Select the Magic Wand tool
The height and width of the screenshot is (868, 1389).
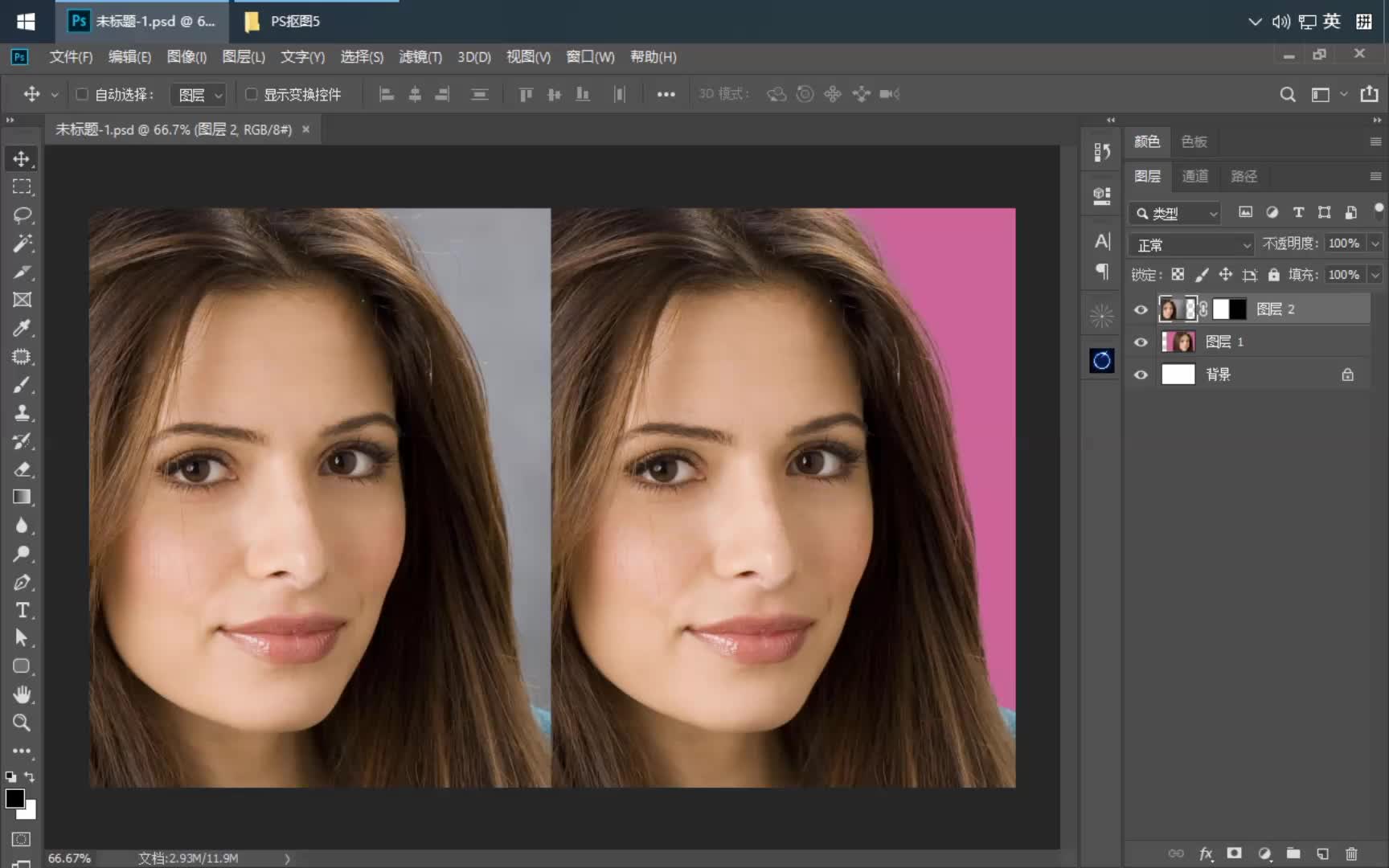click(22, 244)
